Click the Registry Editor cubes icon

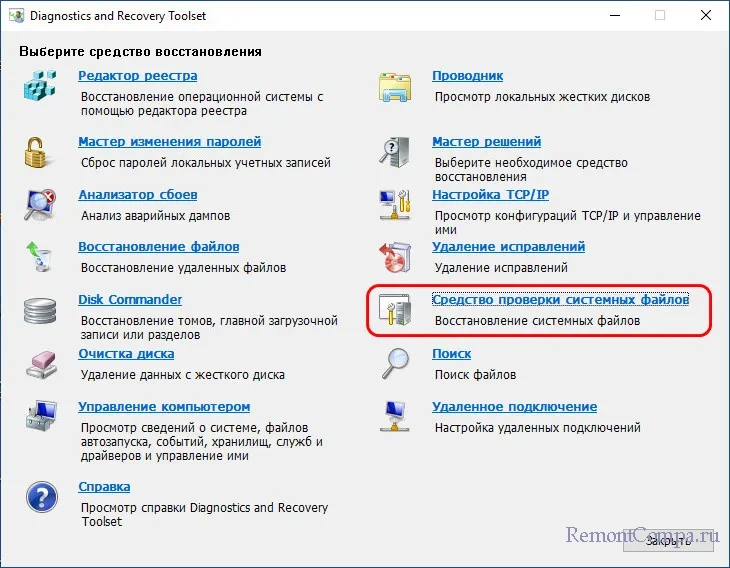tap(40, 85)
